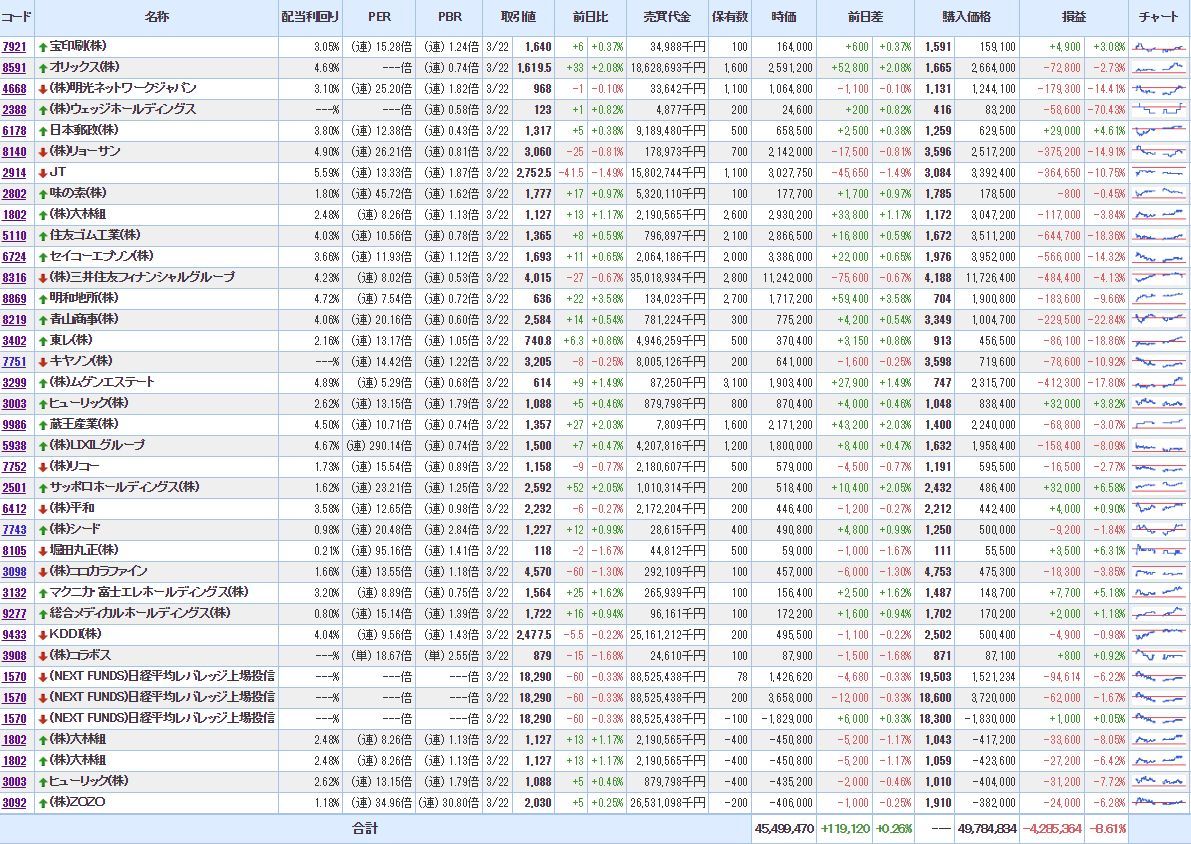Image resolution: width=1191 pixels, height=844 pixels.
Task: Open the mini chart in the セイコーエプソン row
Action: [1159, 256]
